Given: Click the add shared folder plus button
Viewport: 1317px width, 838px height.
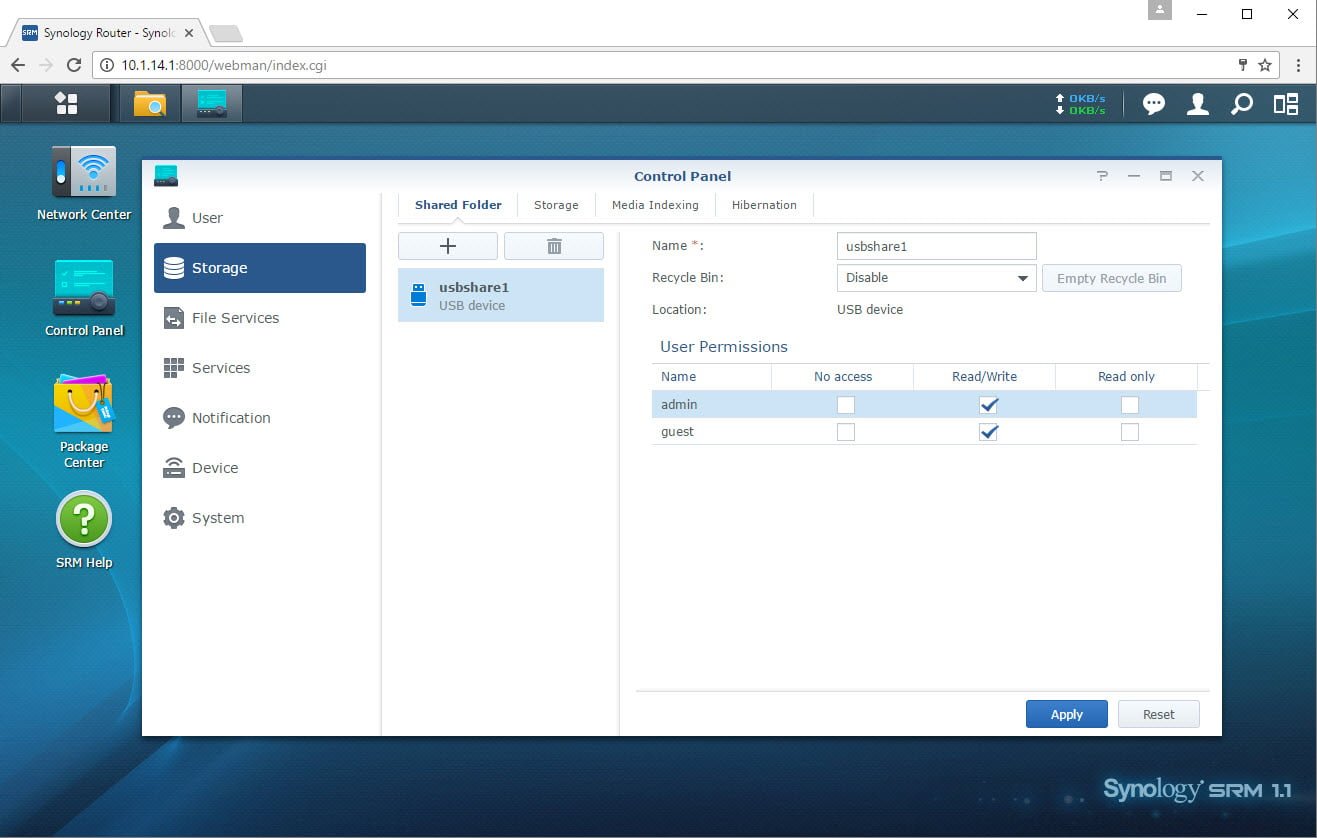Looking at the screenshot, I should pyautogui.click(x=448, y=246).
